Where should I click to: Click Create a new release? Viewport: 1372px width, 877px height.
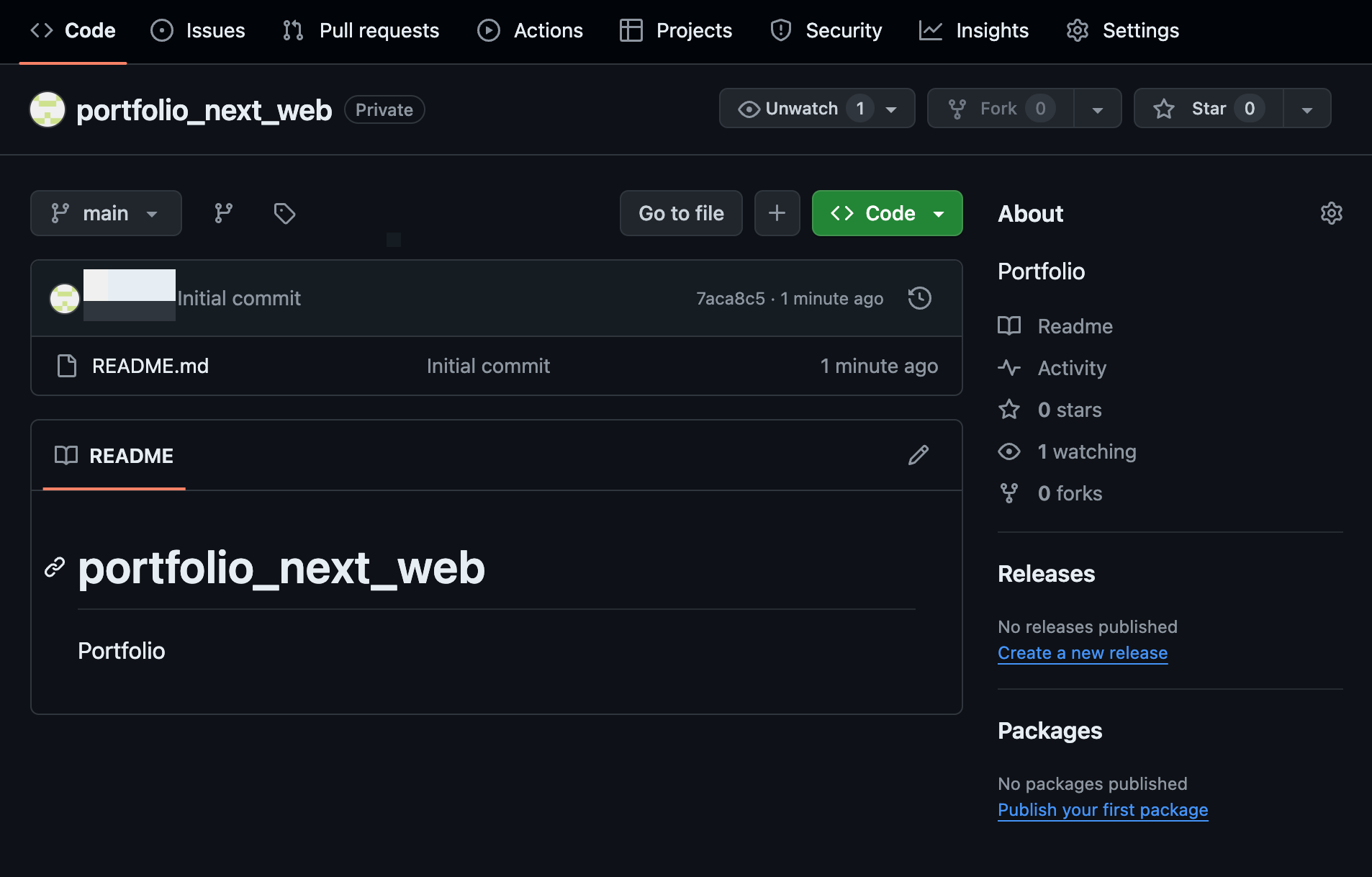[1082, 652]
